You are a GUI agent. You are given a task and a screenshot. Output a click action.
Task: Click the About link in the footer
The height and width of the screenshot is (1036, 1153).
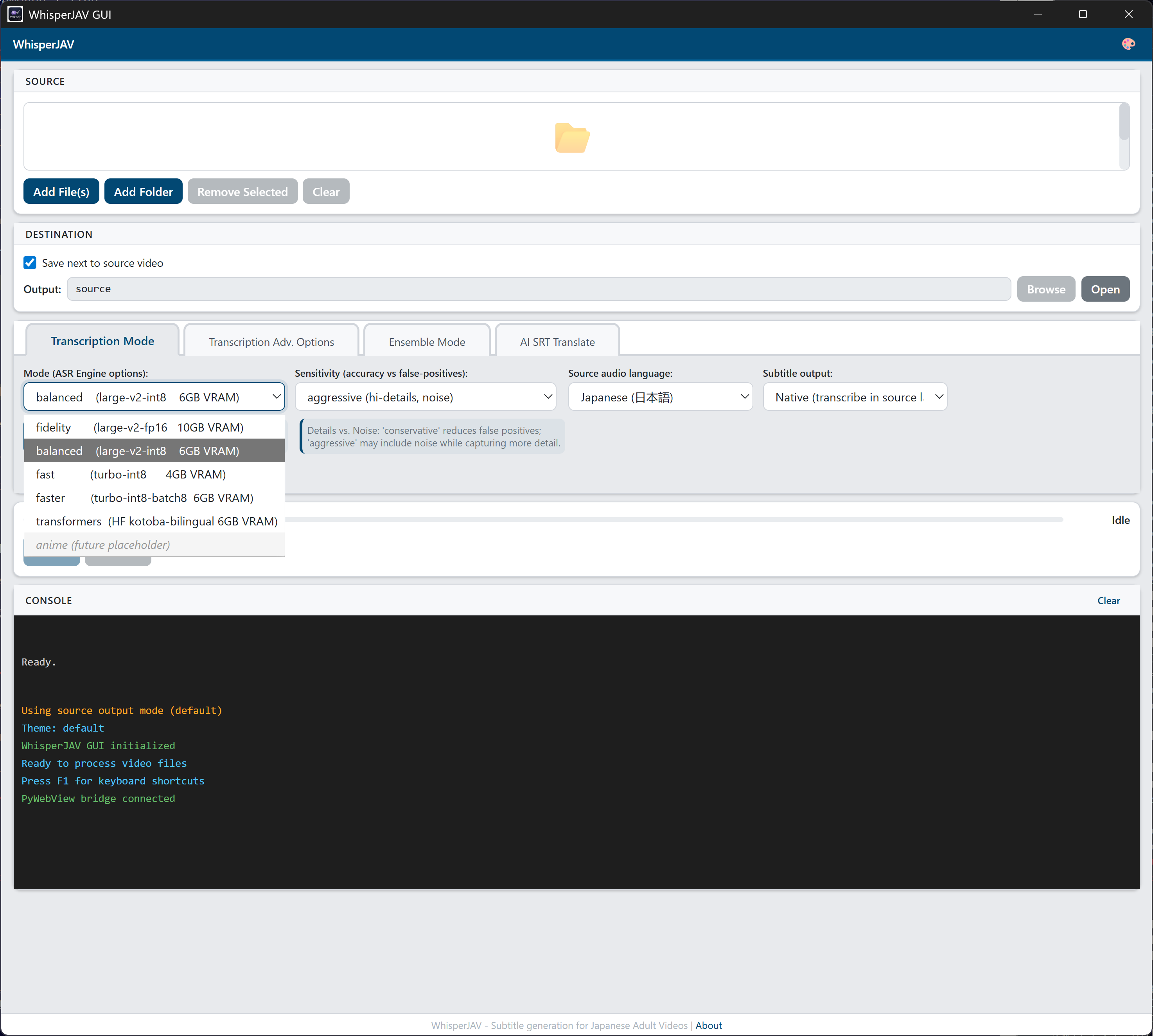[x=709, y=1025]
